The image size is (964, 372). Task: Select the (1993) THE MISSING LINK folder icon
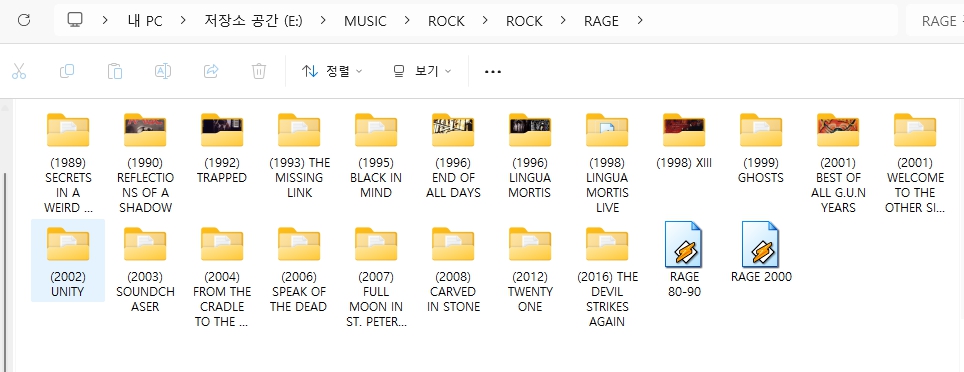pos(299,130)
